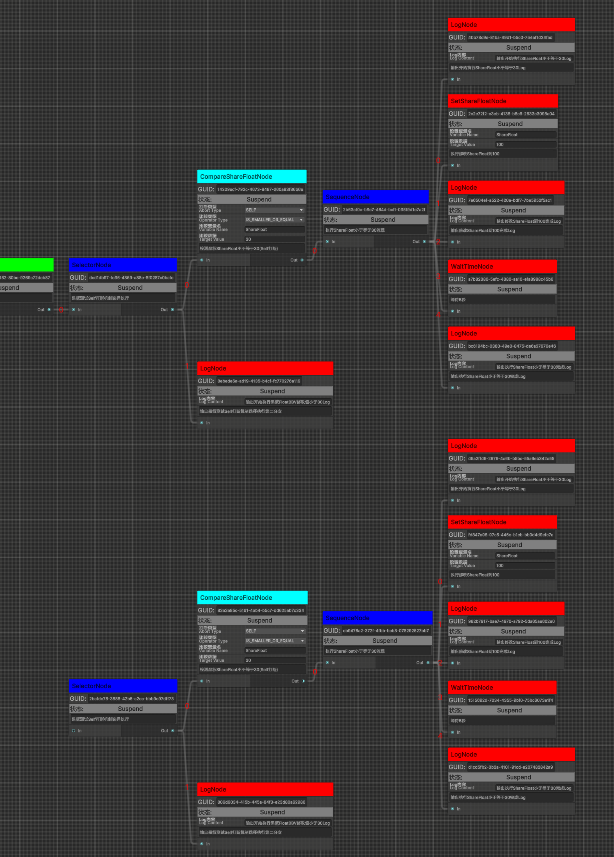The height and width of the screenshot is (857, 614).
Task: Click In port of LogNode on upper selector's edge 1
Action: [204, 422]
